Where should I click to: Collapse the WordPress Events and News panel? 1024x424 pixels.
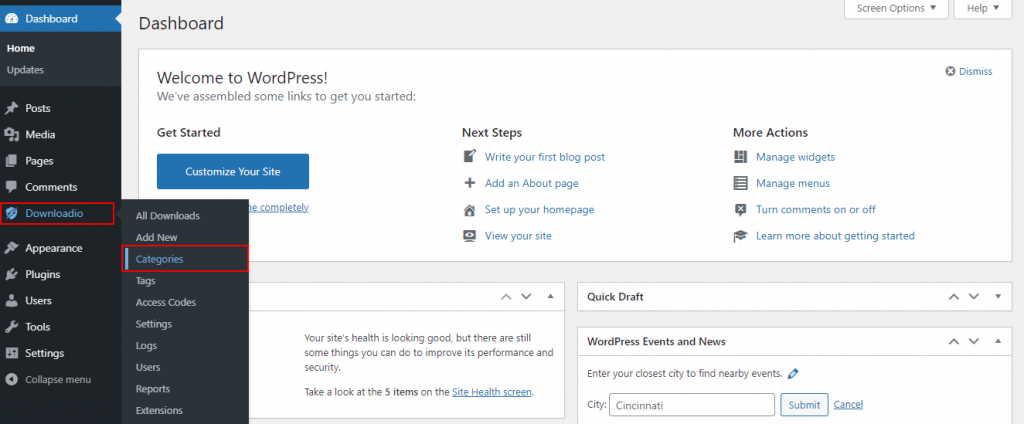[998, 341]
